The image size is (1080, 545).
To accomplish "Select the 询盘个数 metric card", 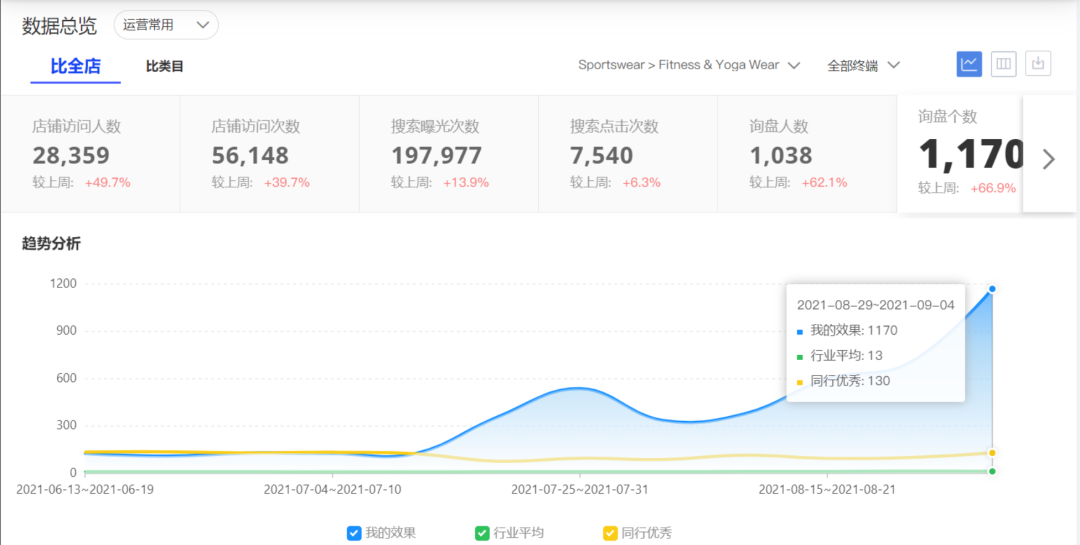I will (960, 154).
